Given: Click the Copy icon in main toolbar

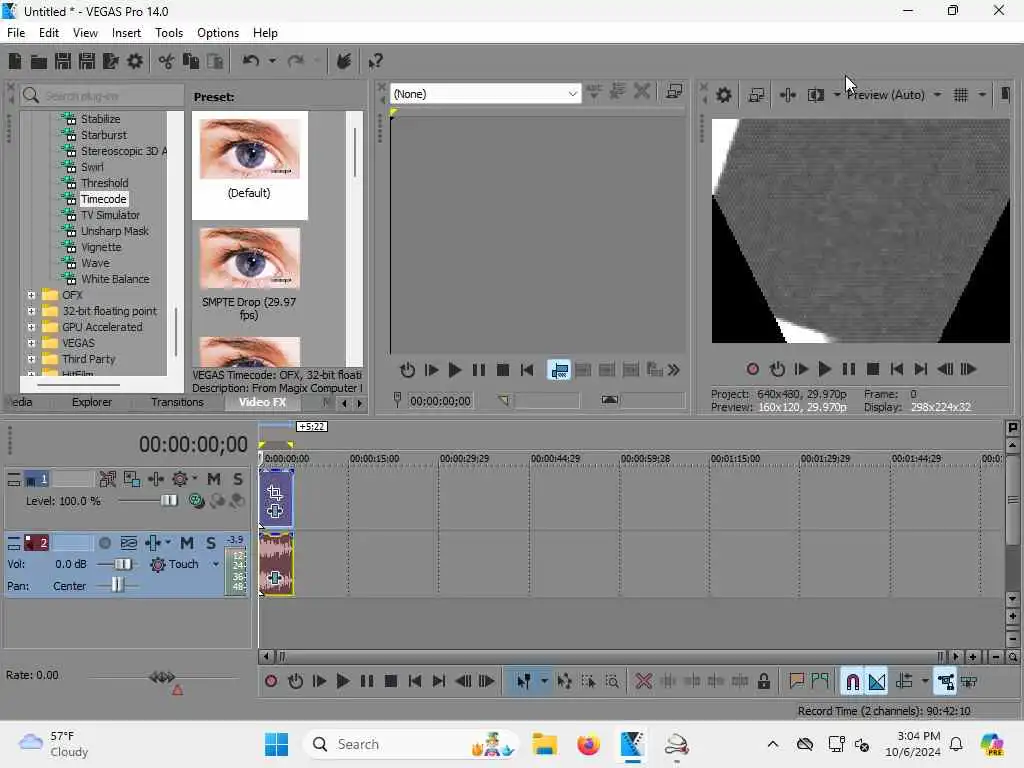Looking at the screenshot, I should tap(191, 61).
